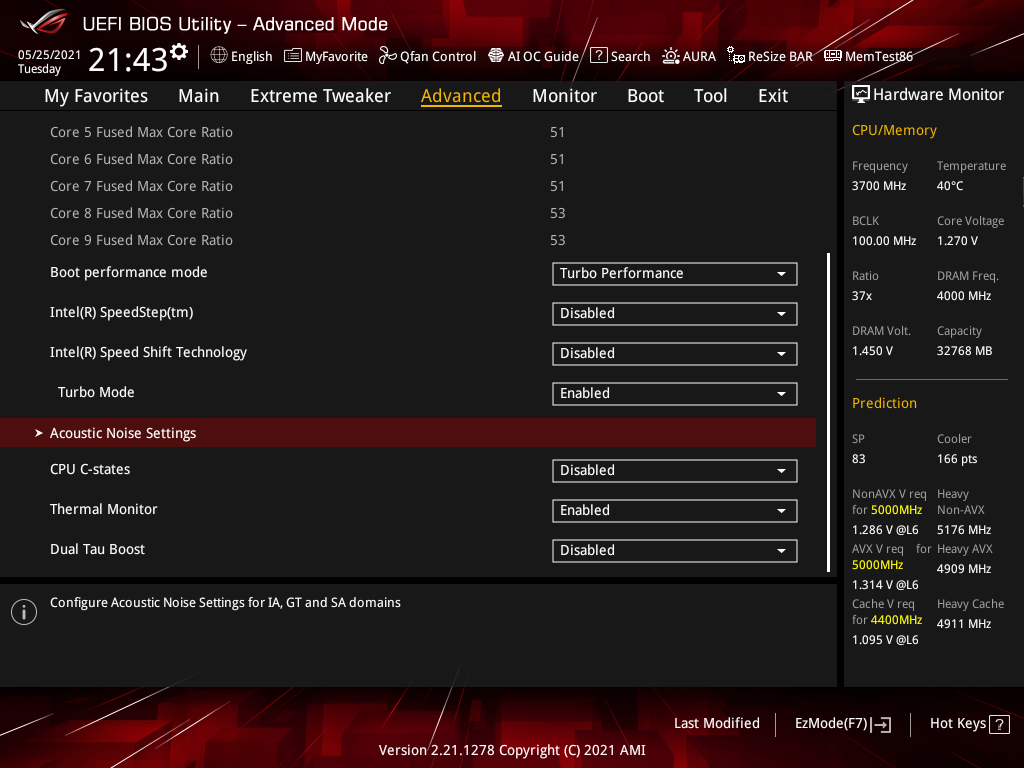The image size is (1024, 768).
Task: Click the Turbo Mode label
Action: click(x=96, y=392)
